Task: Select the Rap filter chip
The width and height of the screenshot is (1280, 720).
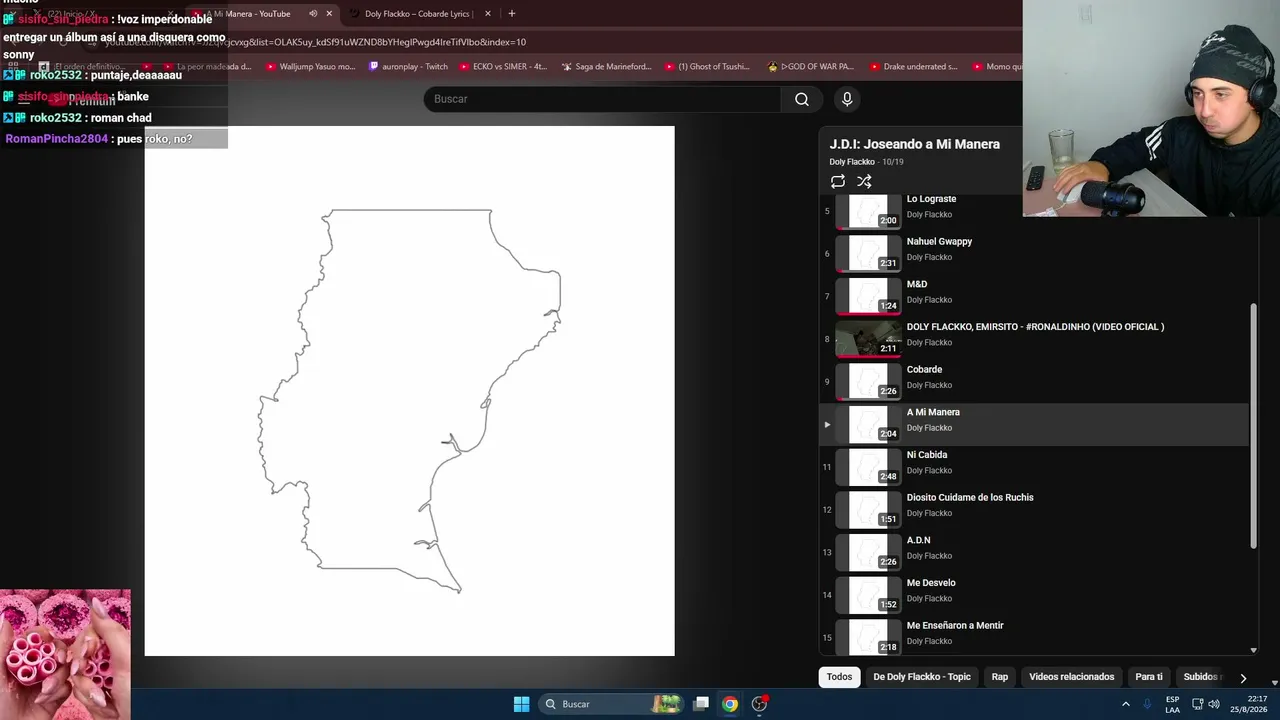Action: click(x=1000, y=677)
